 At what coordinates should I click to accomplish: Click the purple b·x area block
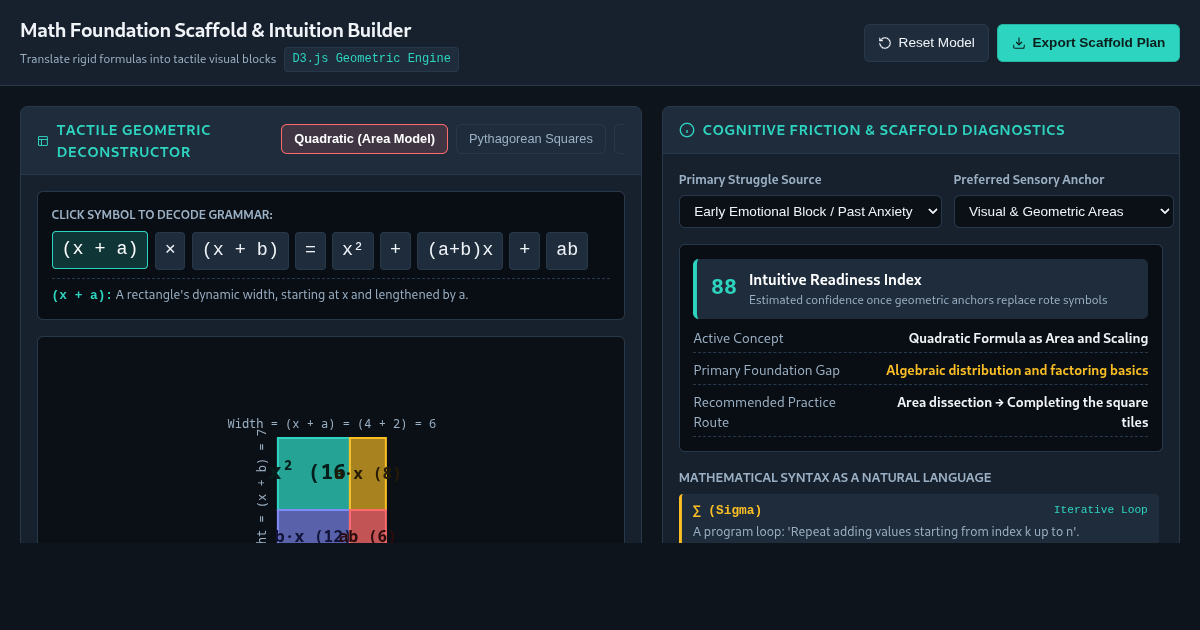pos(313,526)
